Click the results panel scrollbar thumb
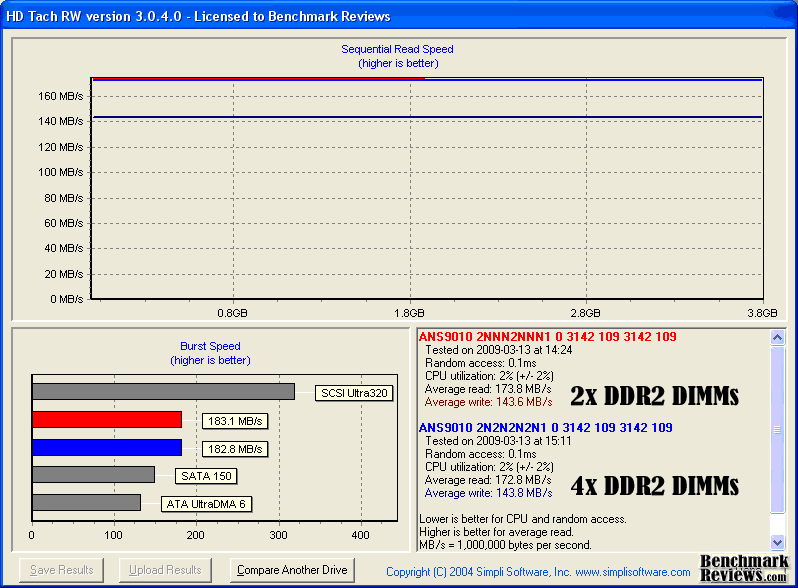Image resolution: width=798 pixels, height=588 pixels. pyautogui.click(x=777, y=429)
